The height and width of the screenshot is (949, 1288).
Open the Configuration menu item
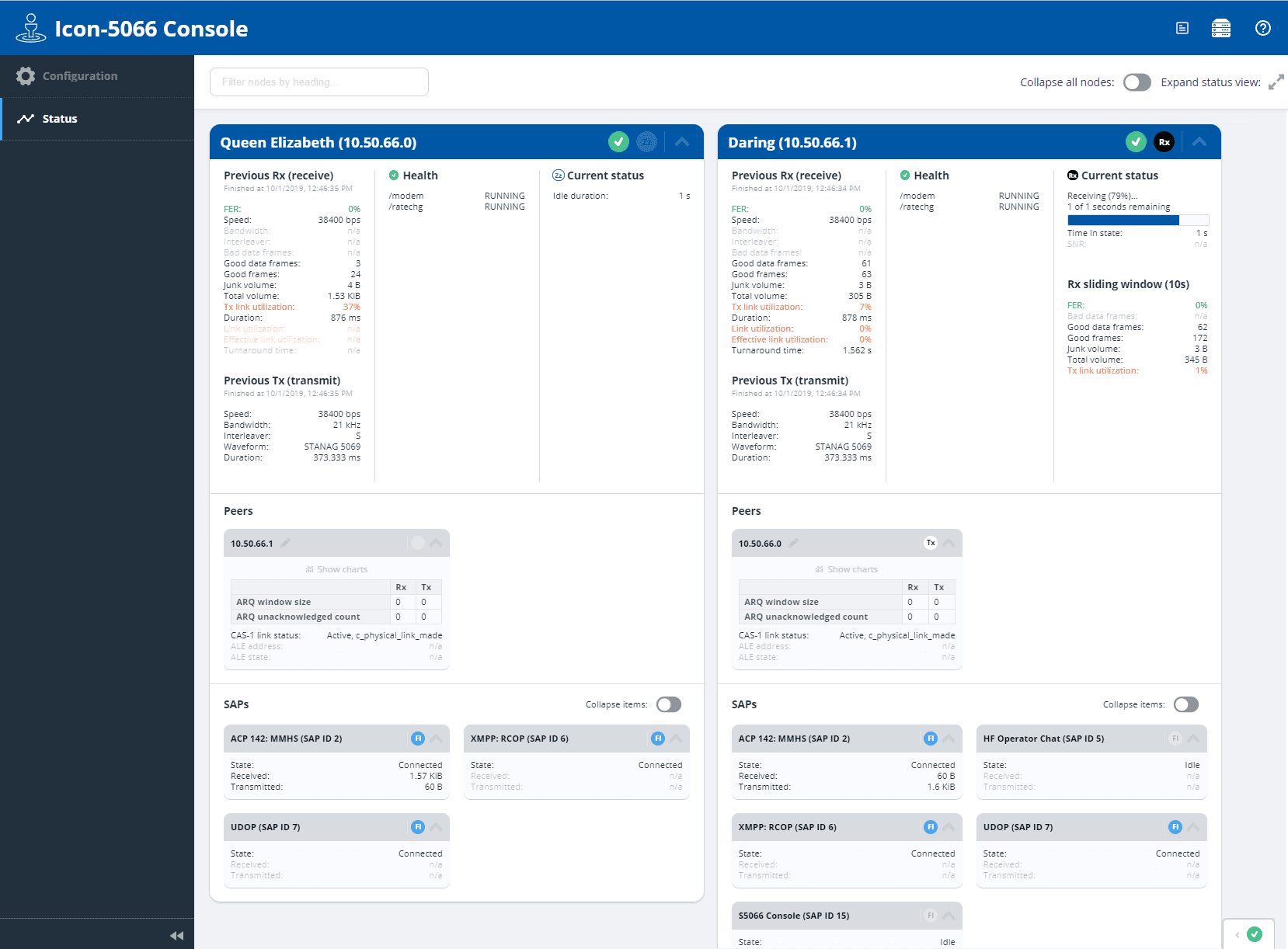80,76
